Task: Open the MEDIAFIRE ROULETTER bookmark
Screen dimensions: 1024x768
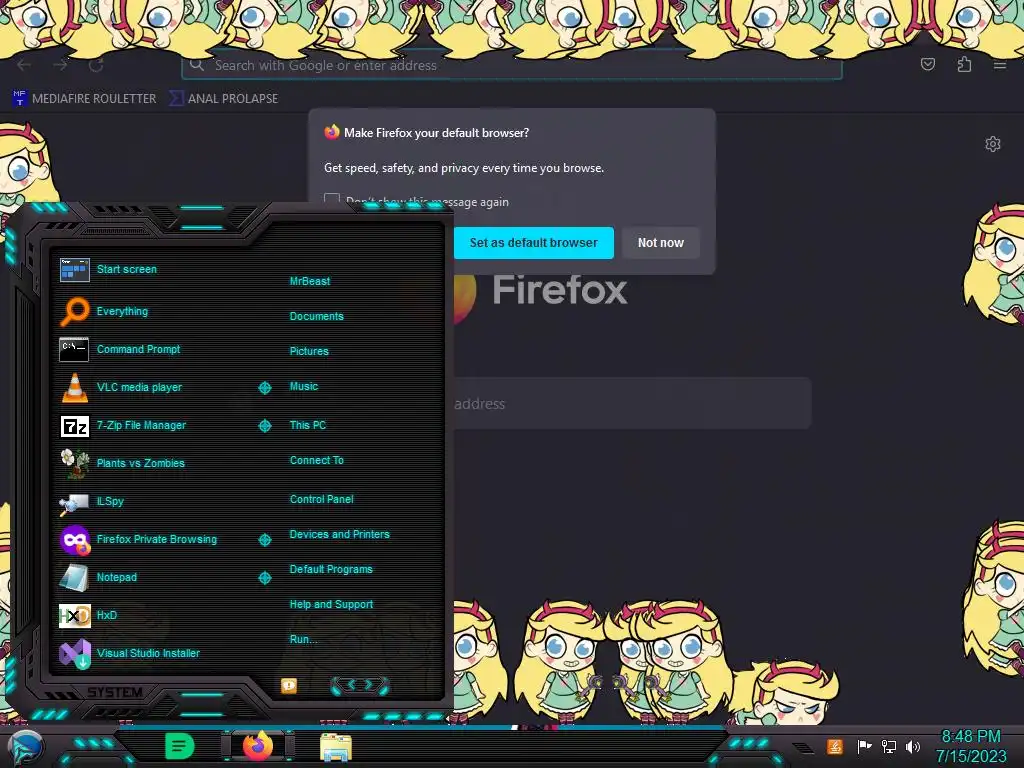Action: pyautogui.click(x=84, y=99)
